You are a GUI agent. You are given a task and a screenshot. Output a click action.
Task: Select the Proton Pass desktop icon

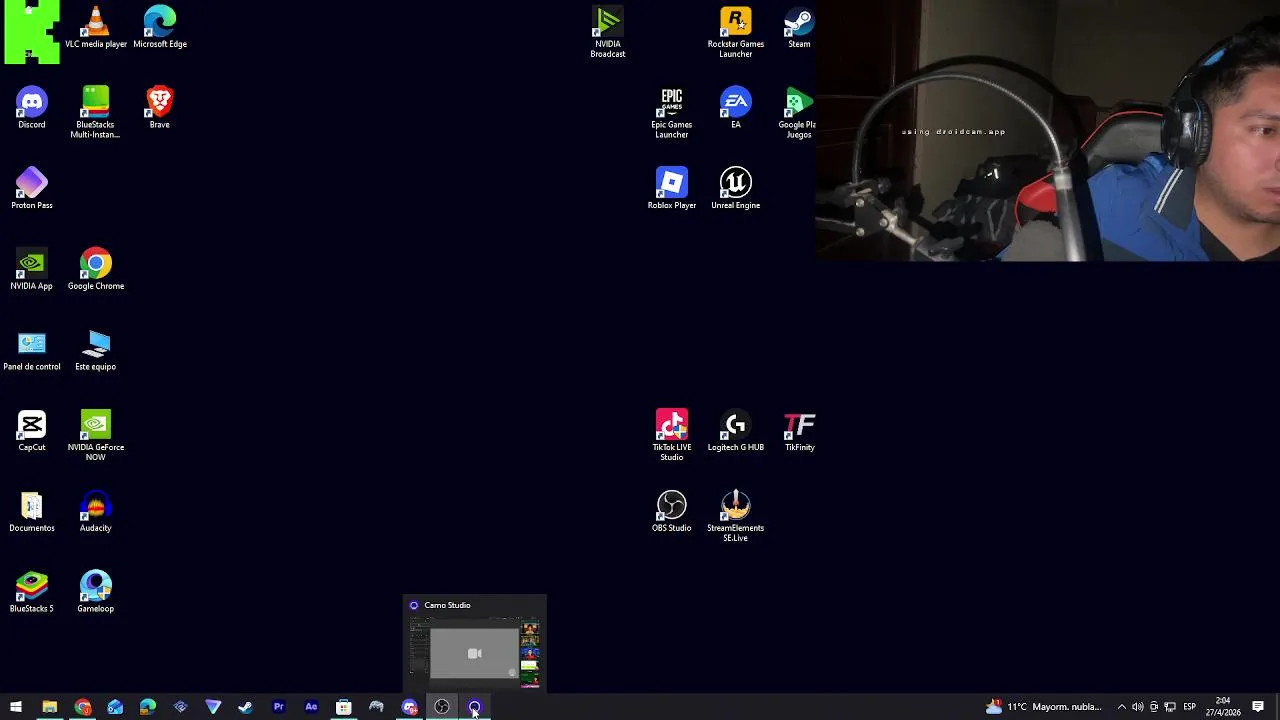32,188
